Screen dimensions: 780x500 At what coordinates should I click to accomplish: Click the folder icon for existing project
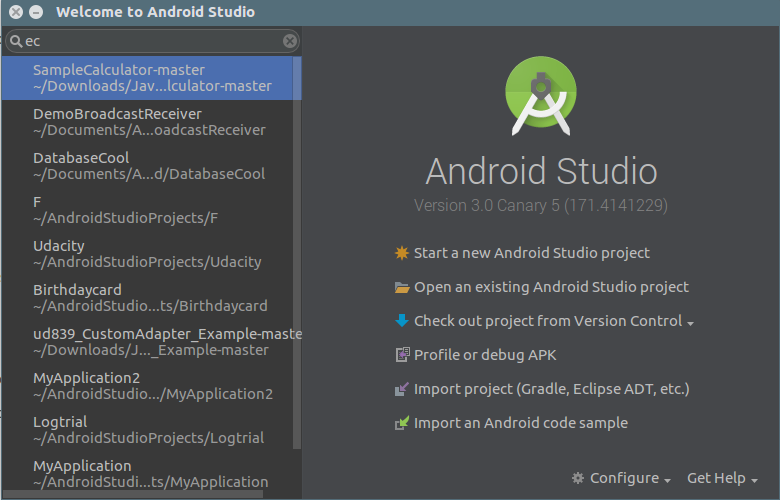pyautogui.click(x=401, y=287)
